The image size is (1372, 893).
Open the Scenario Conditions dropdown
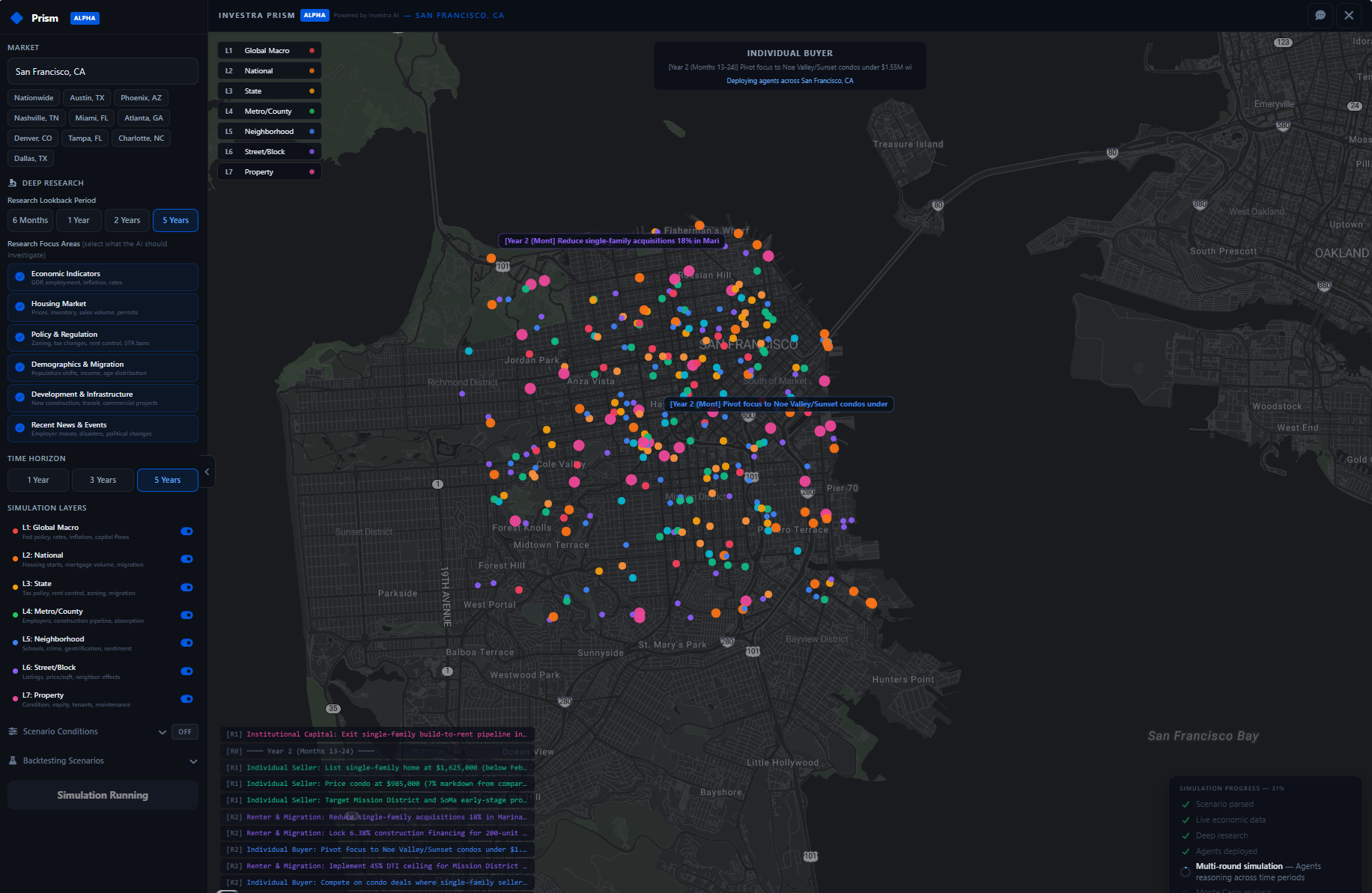[x=162, y=731]
